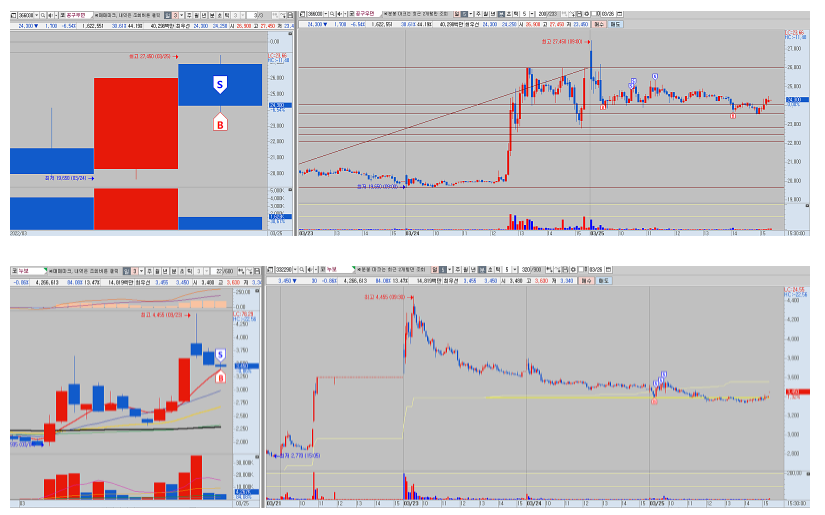
Task: Expand period-number dropdown after 일 5 top-right
Action: (x=470, y=14)
